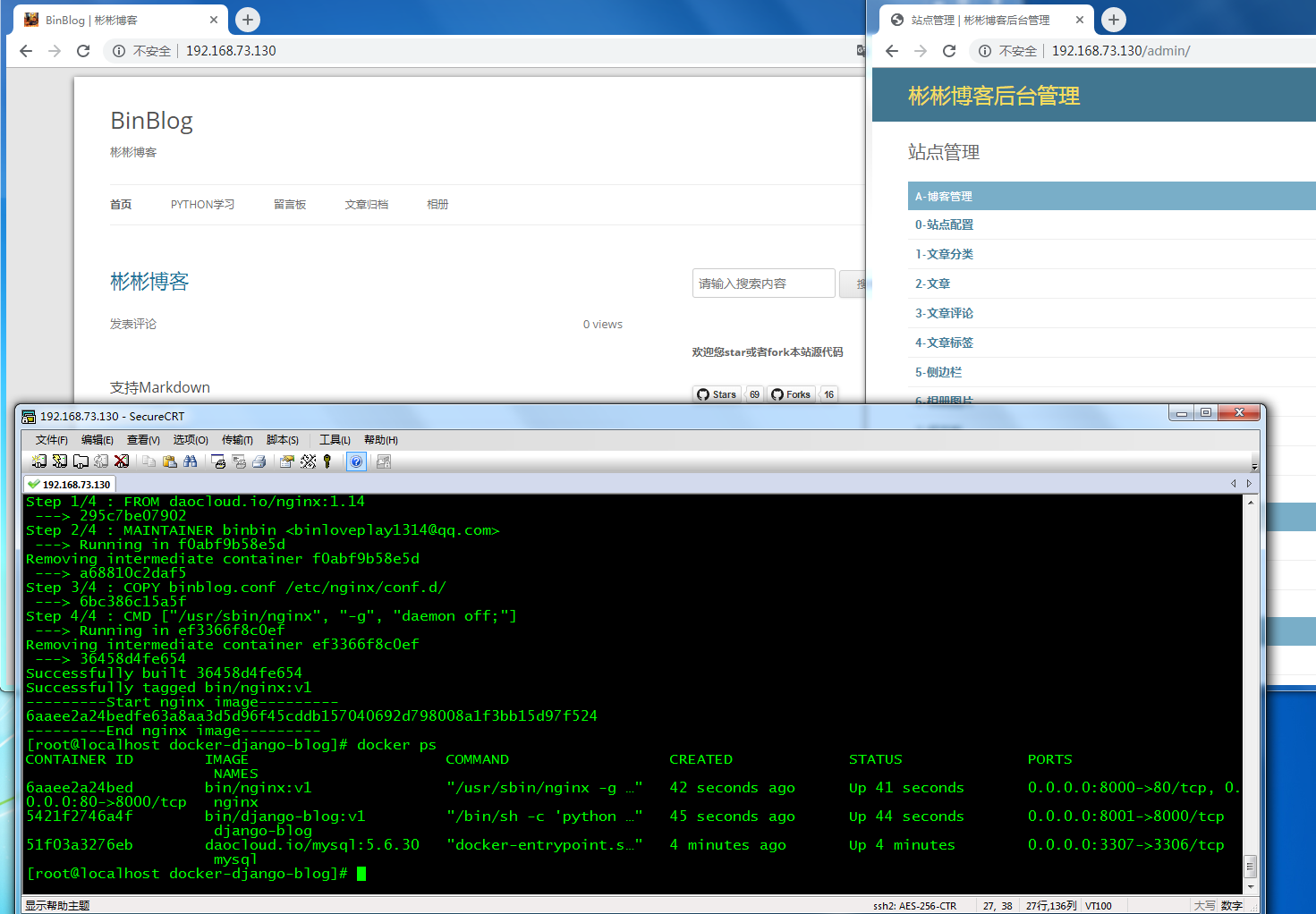The width and height of the screenshot is (1316, 914).
Task: Click the Connect in Tab icon
Action: point(81,461)
